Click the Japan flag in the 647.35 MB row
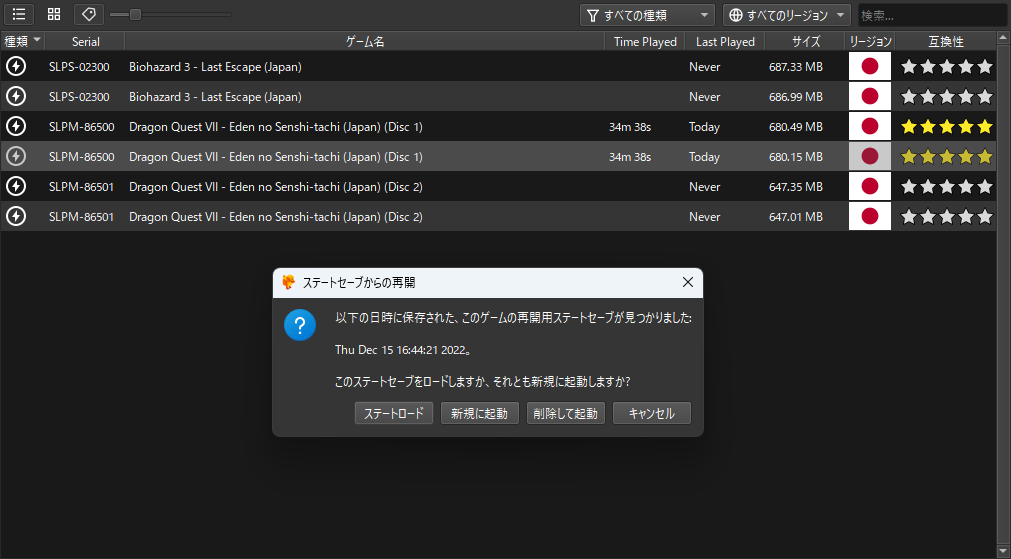The height and width of the screenshot is (559, 1011). pos(870,186)
